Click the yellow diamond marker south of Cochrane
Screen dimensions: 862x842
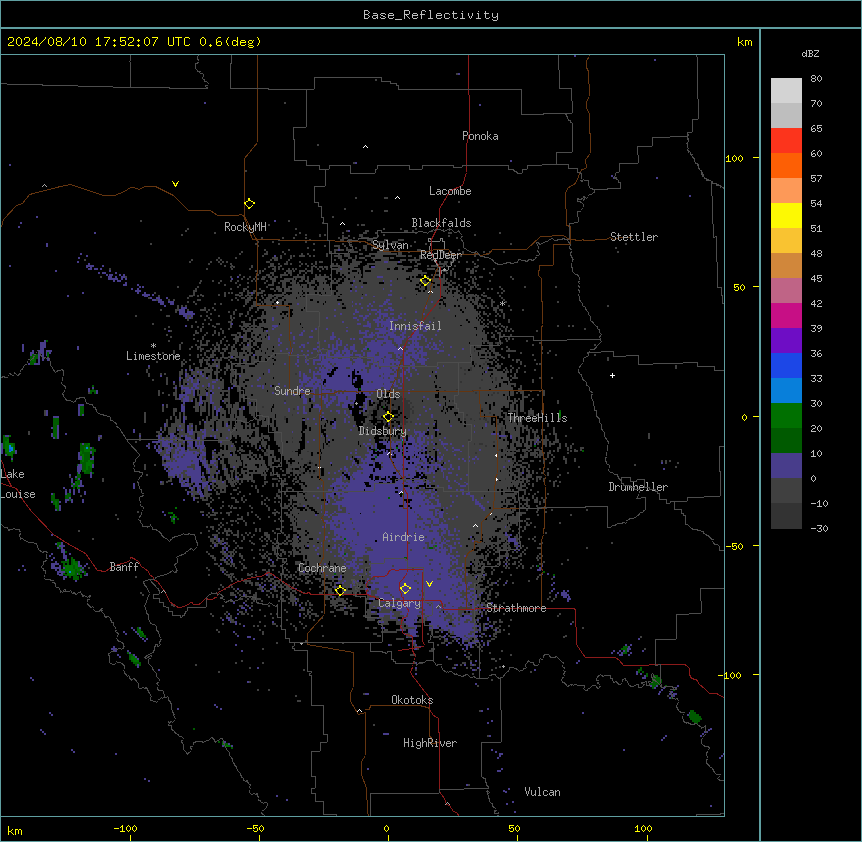click(x=340, y=591)
